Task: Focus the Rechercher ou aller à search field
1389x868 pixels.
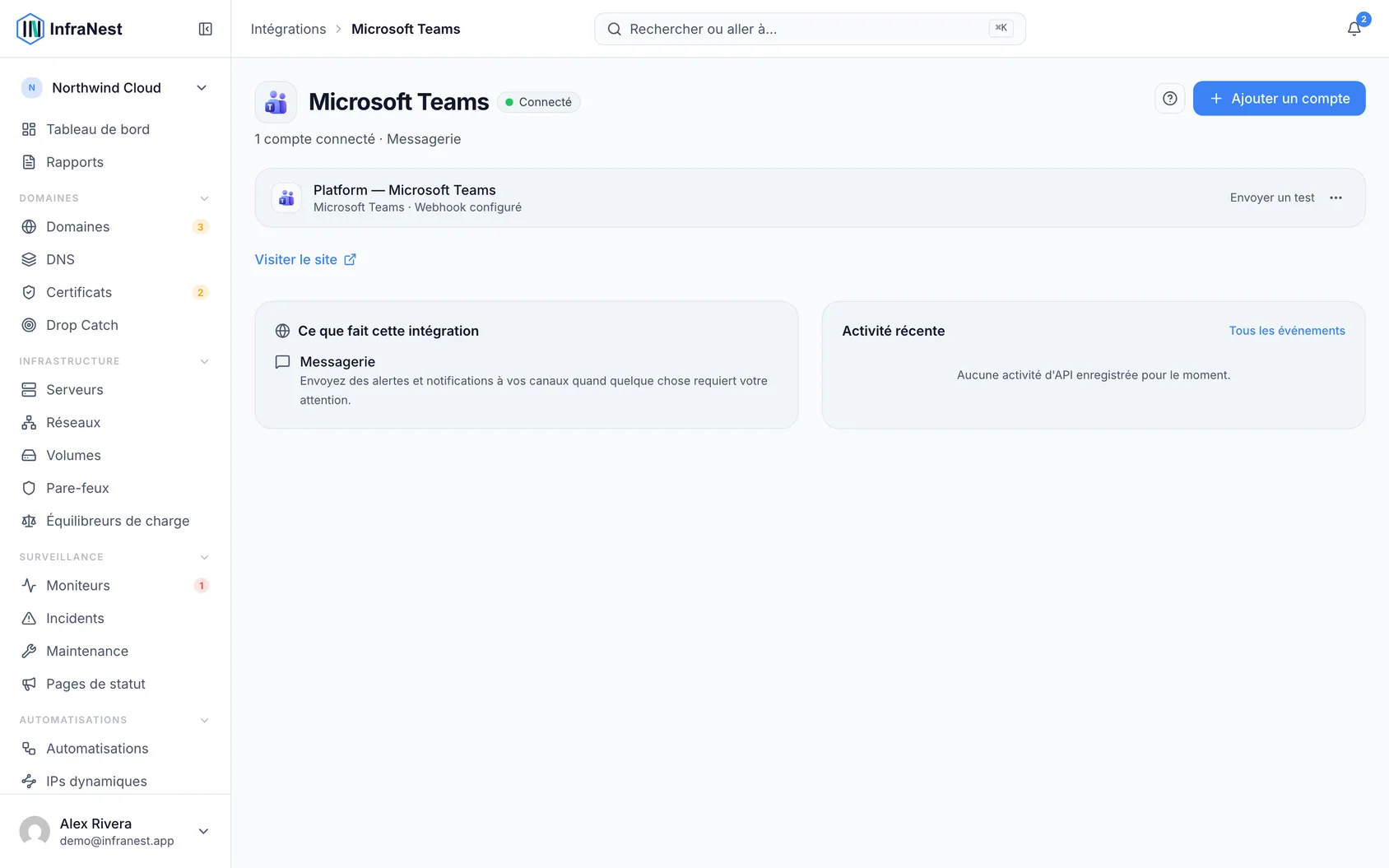Action: [810, 29]
